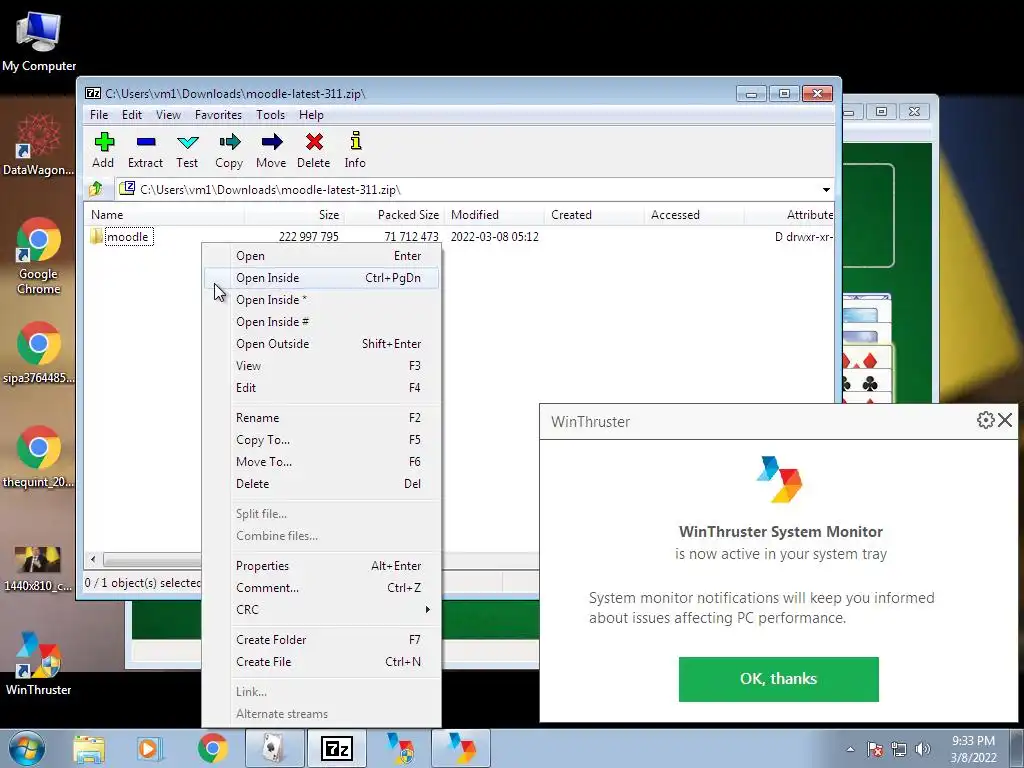Select WinThruster desktop shortcut

(39, 663)
